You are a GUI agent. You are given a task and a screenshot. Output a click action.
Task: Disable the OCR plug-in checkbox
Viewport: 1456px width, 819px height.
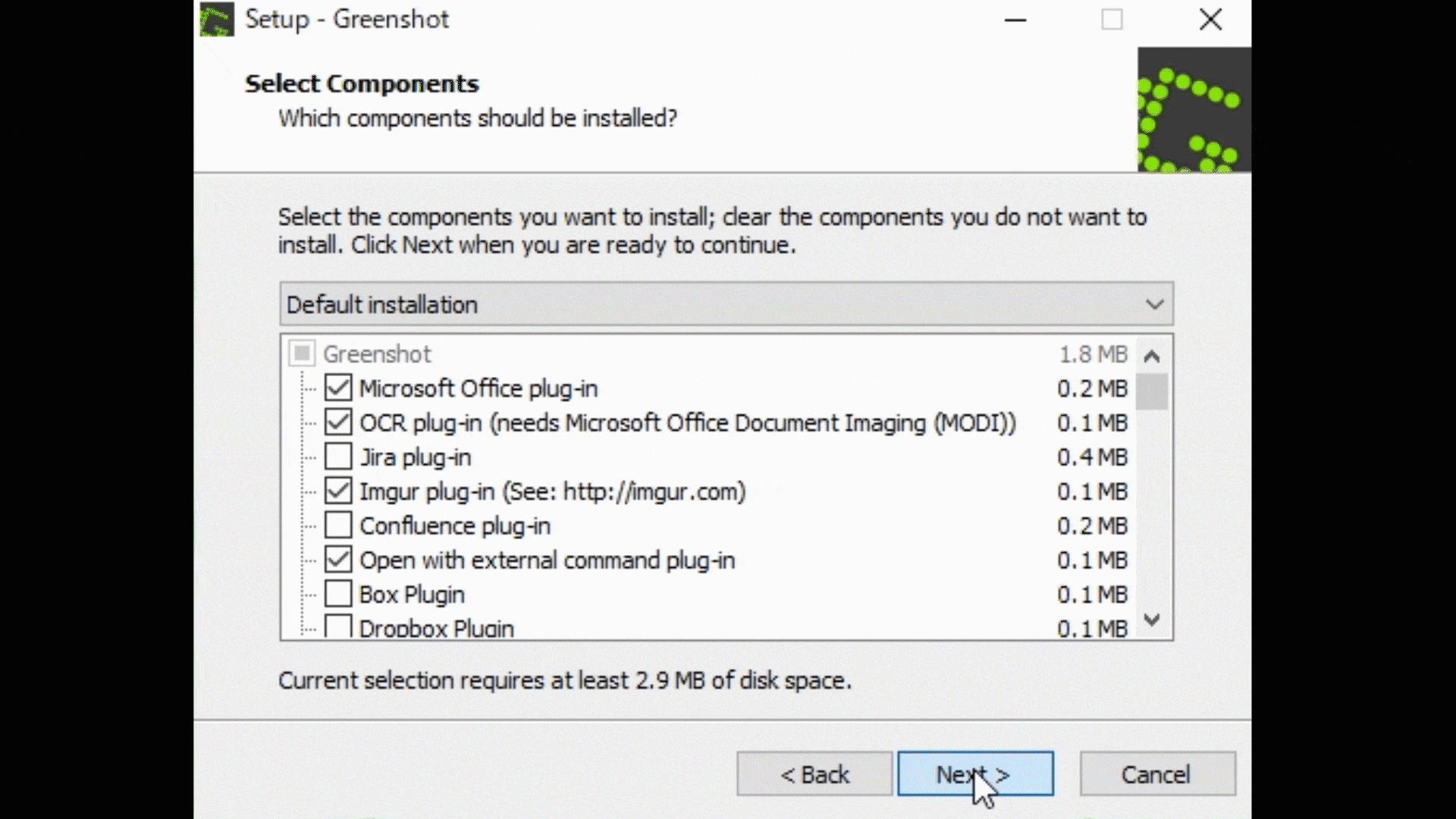click(x=338, y=422)
